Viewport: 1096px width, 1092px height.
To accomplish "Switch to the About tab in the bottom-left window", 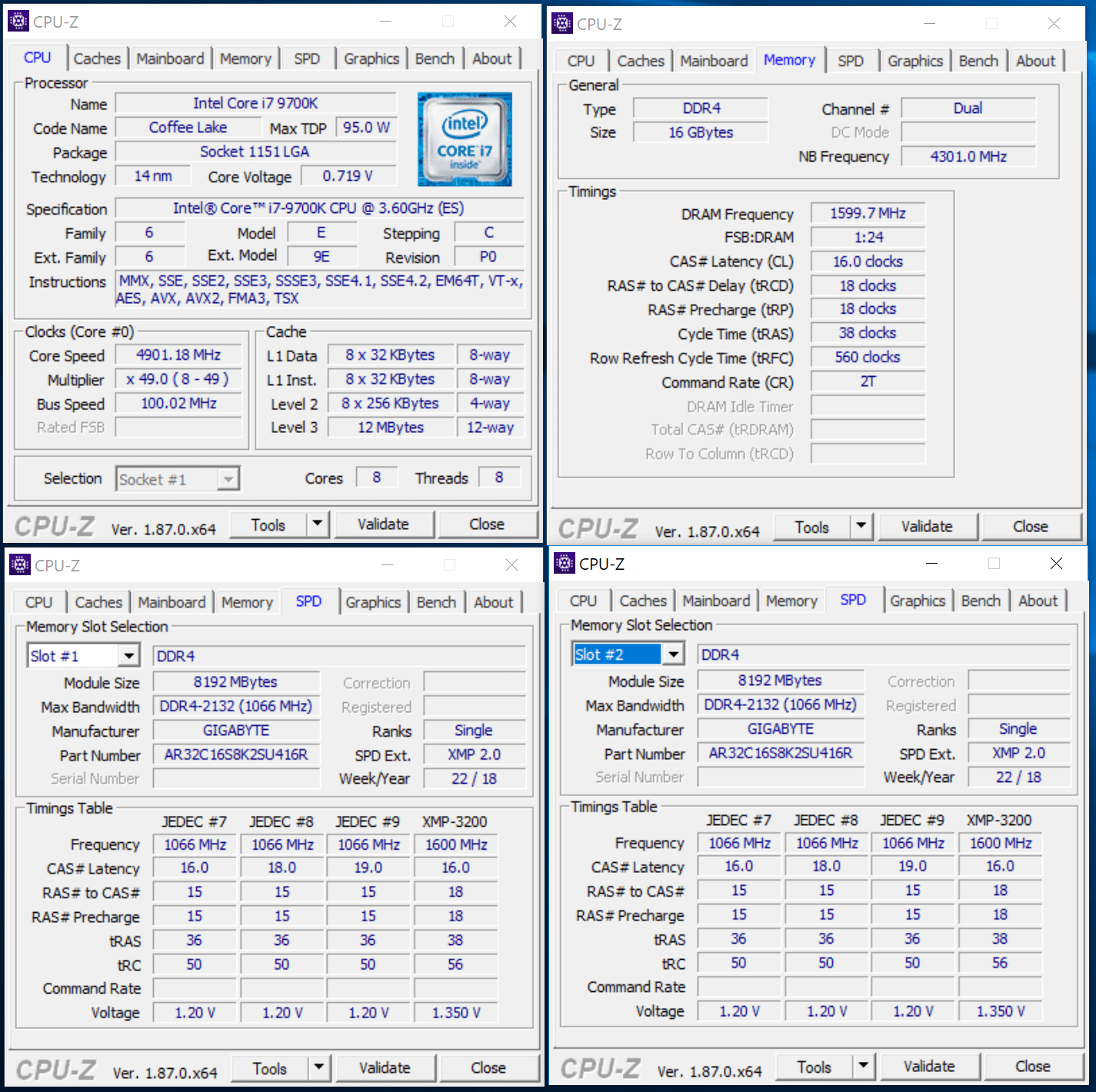I will click(494, 601).
